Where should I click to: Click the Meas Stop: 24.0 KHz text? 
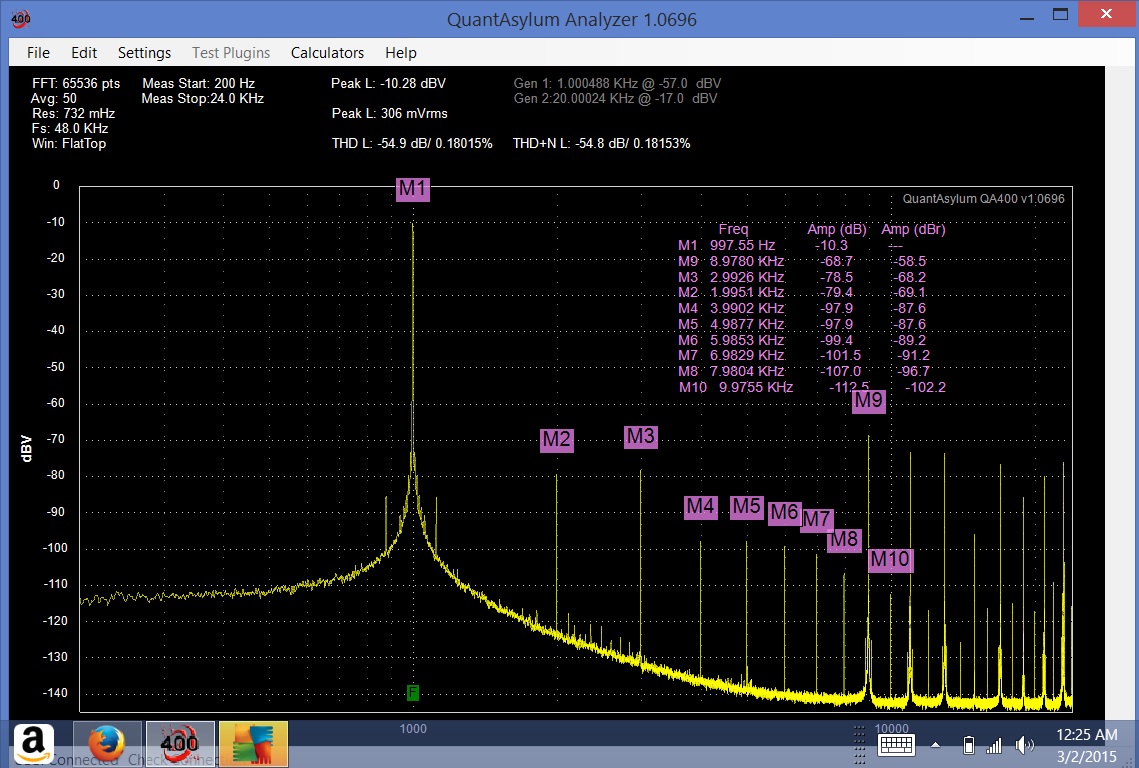pyautogui.click(x=203, y=99)
